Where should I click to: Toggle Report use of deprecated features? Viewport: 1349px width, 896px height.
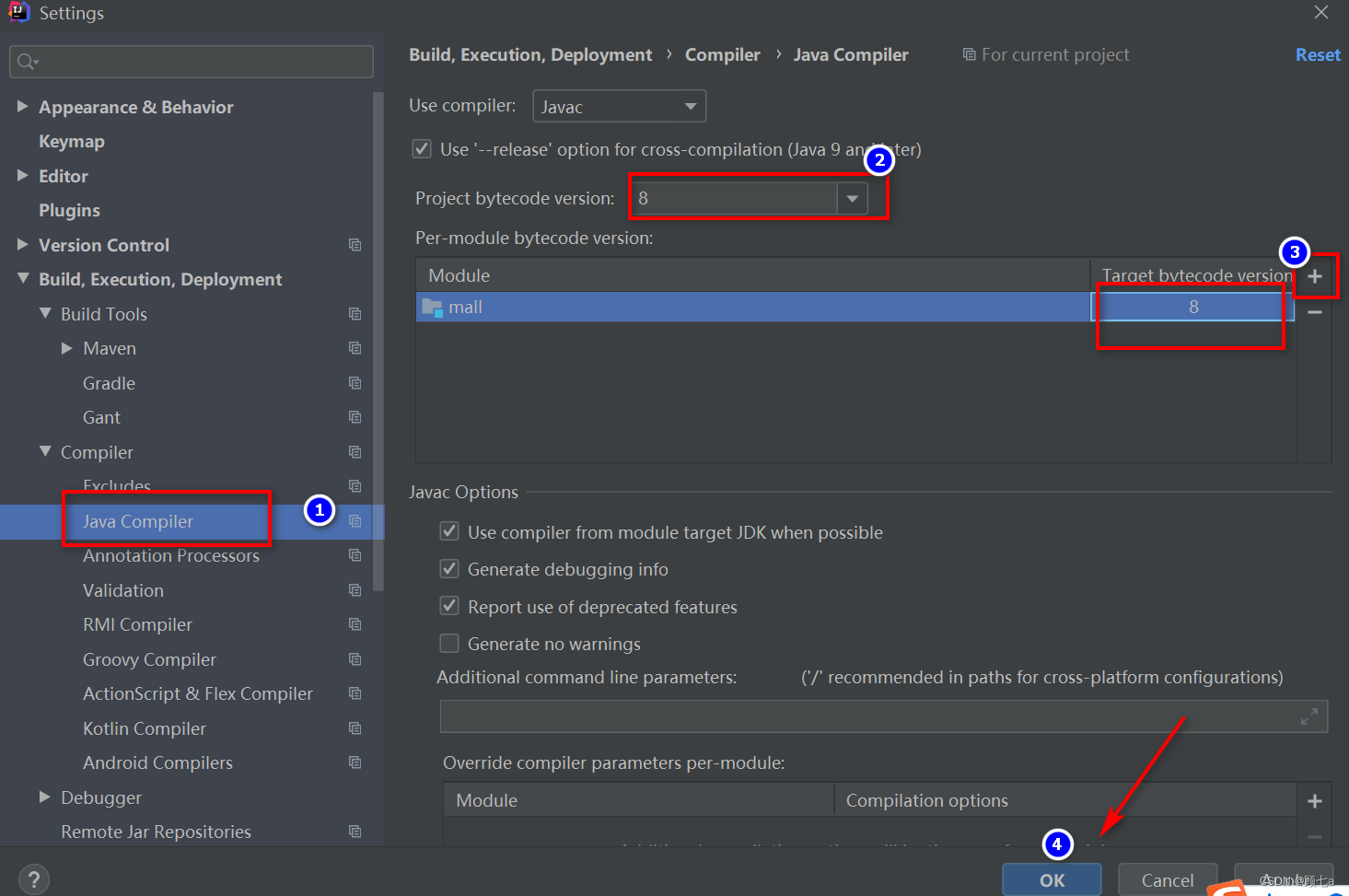pos(449,606)
